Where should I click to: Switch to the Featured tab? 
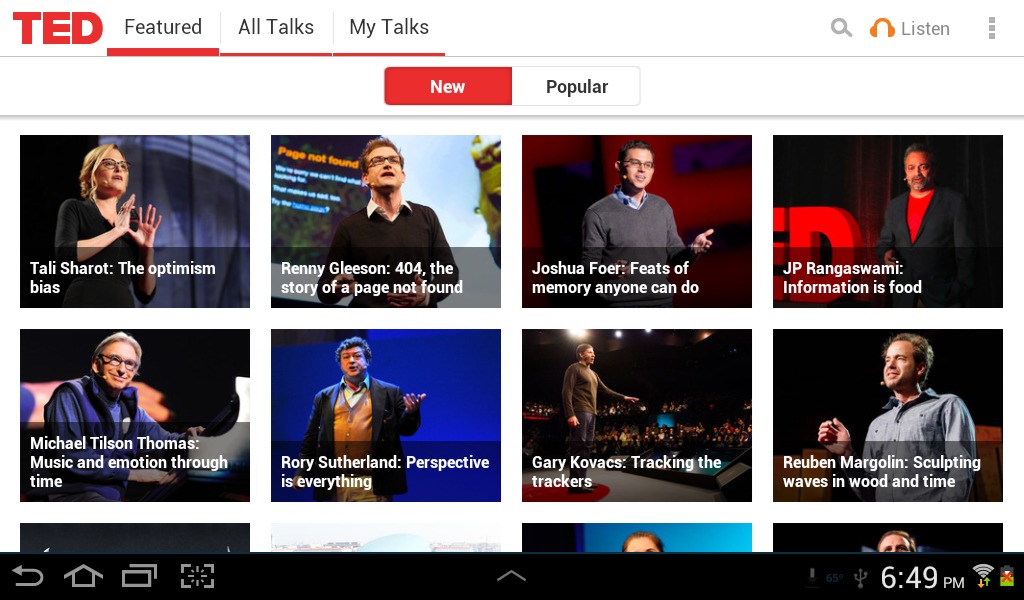(163, 28)
